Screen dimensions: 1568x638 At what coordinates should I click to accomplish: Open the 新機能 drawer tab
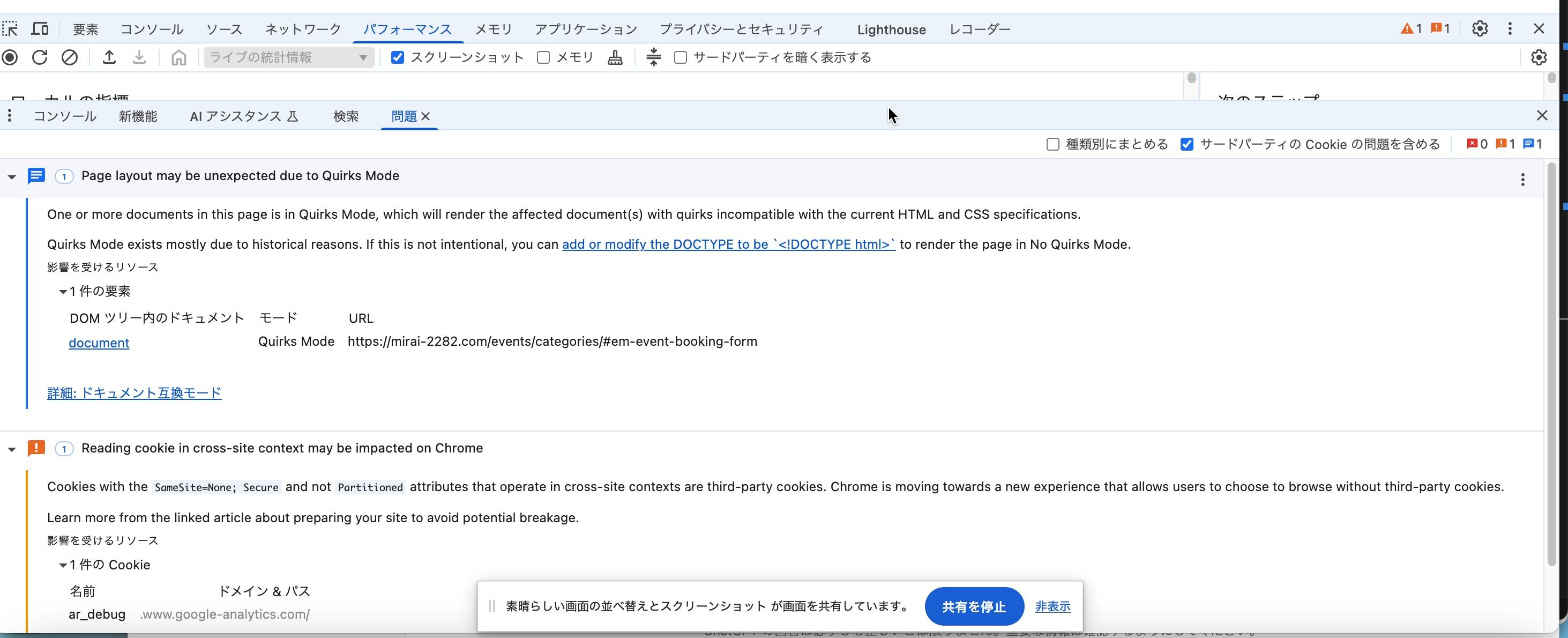138,116
